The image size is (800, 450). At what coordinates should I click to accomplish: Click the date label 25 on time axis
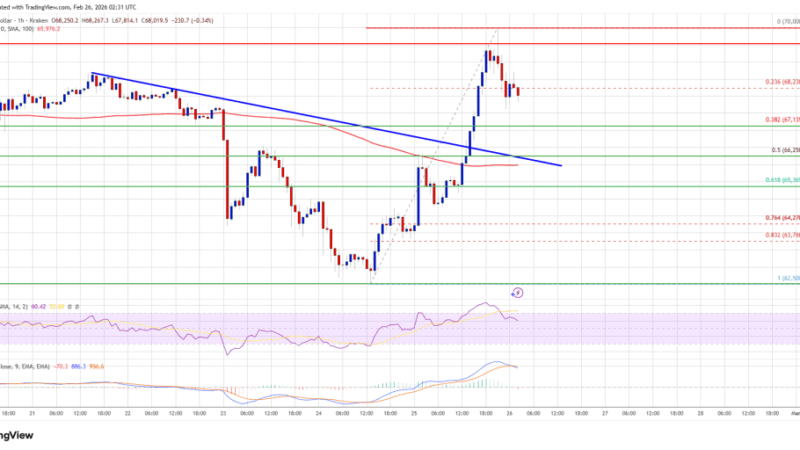point(414,413)
